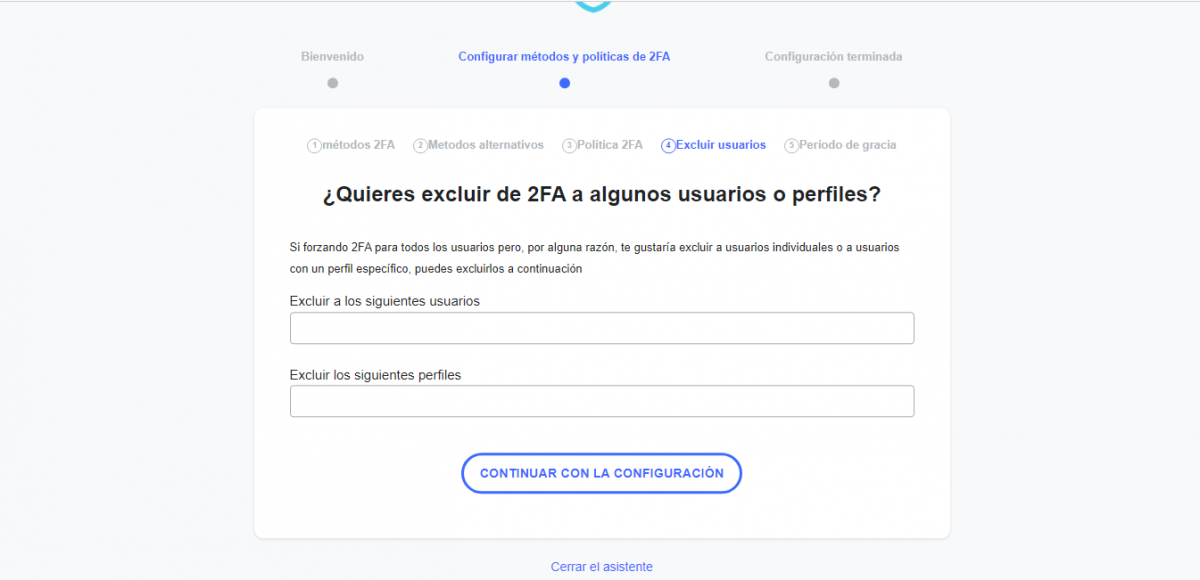Click the numbered circle beside métodos 2FA
The width and height of the screenshot is (1200, 580).
314,146
